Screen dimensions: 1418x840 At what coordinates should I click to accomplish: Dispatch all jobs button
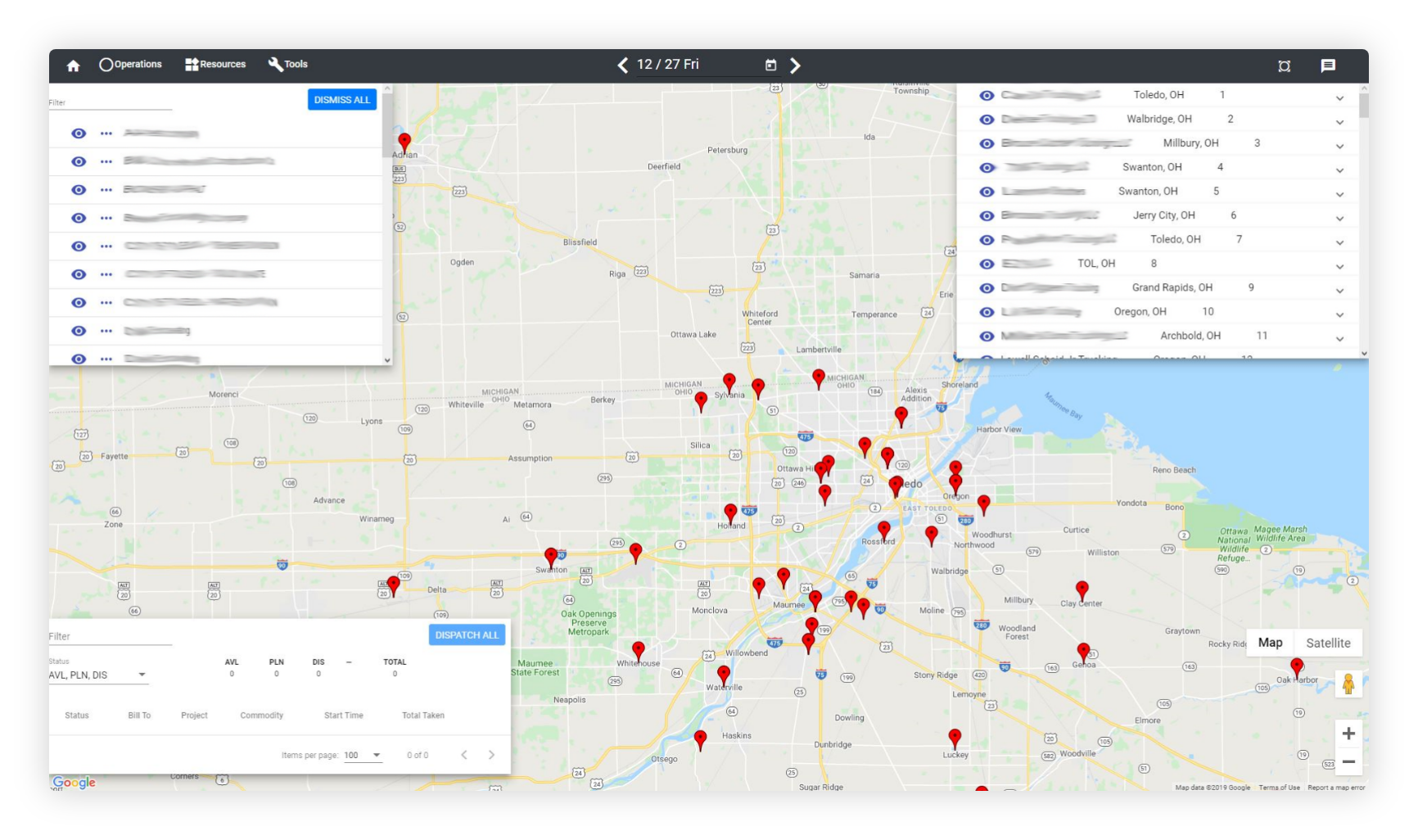[x=467, y=635]
